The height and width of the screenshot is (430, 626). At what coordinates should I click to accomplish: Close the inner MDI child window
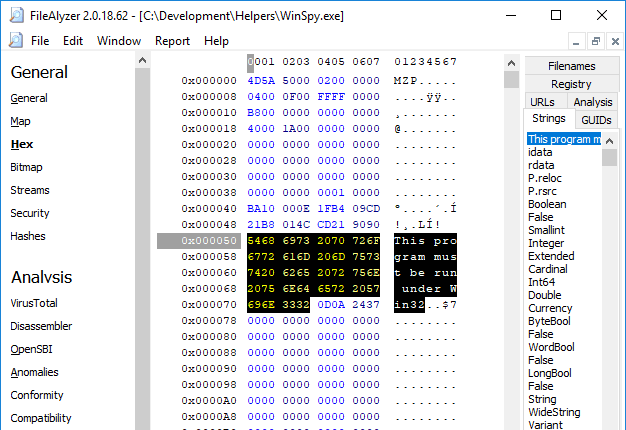point(615,41)
